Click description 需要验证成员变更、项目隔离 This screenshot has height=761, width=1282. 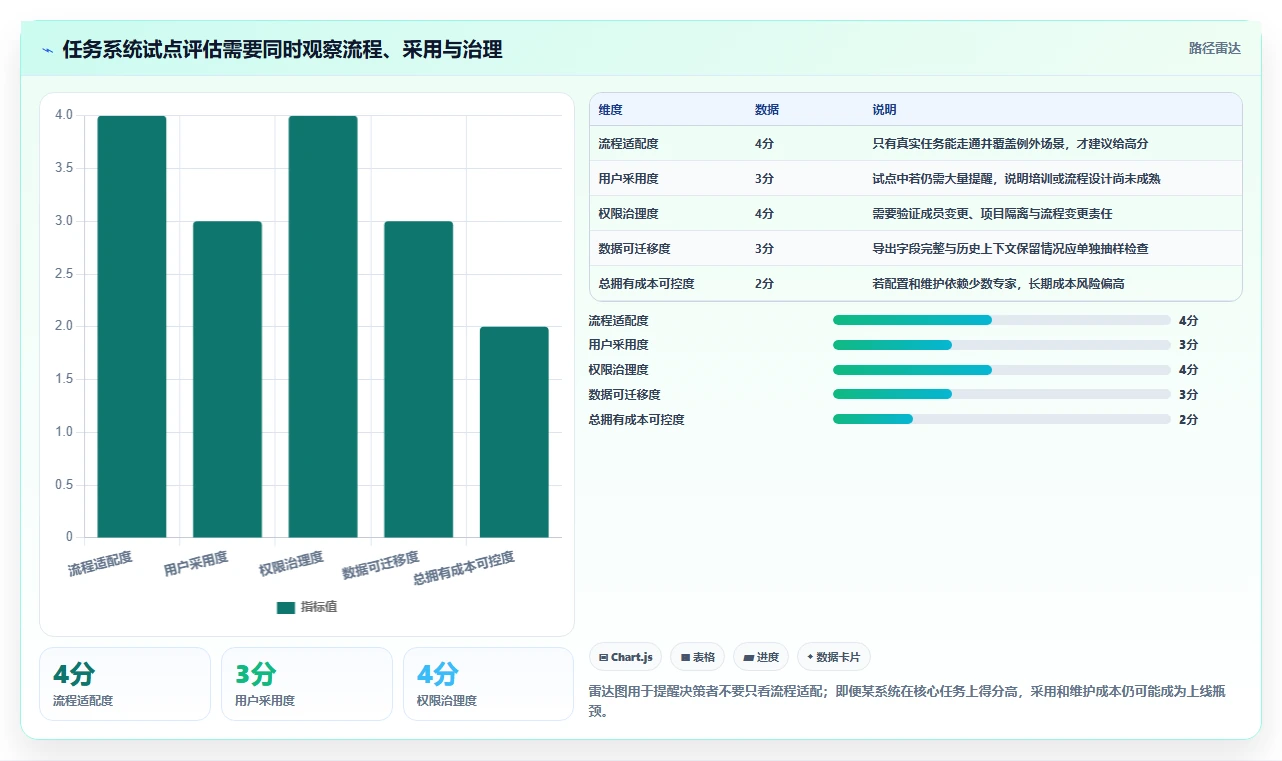pyautogui.click(x=992, y=214)
